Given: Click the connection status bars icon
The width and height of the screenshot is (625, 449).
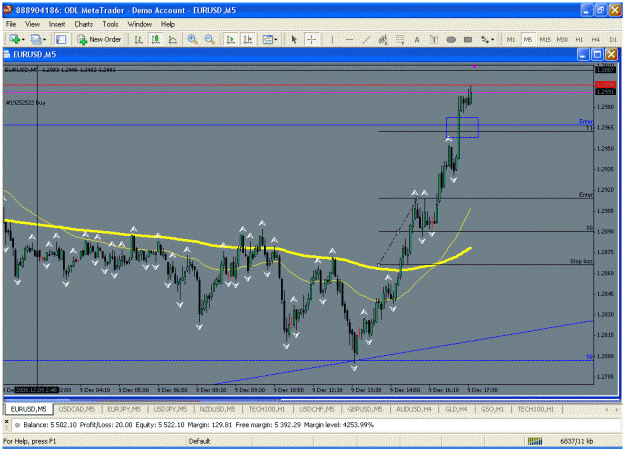Looking at the screenshot, I should [535, 441].
